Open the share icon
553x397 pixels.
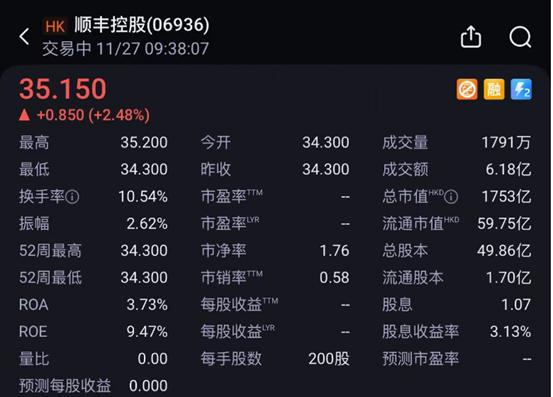pyautogui.click(x=471, y=36)
